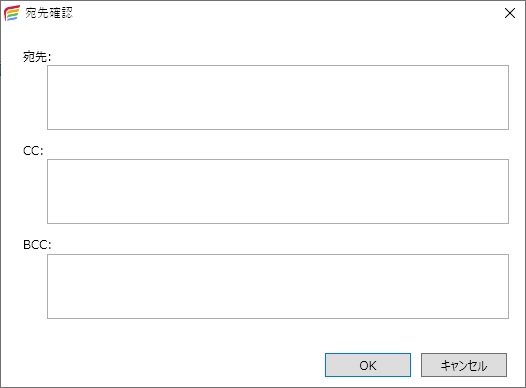Accept the address confirmation via OK
The image size is (526, 388).
[x=368, y=365]
